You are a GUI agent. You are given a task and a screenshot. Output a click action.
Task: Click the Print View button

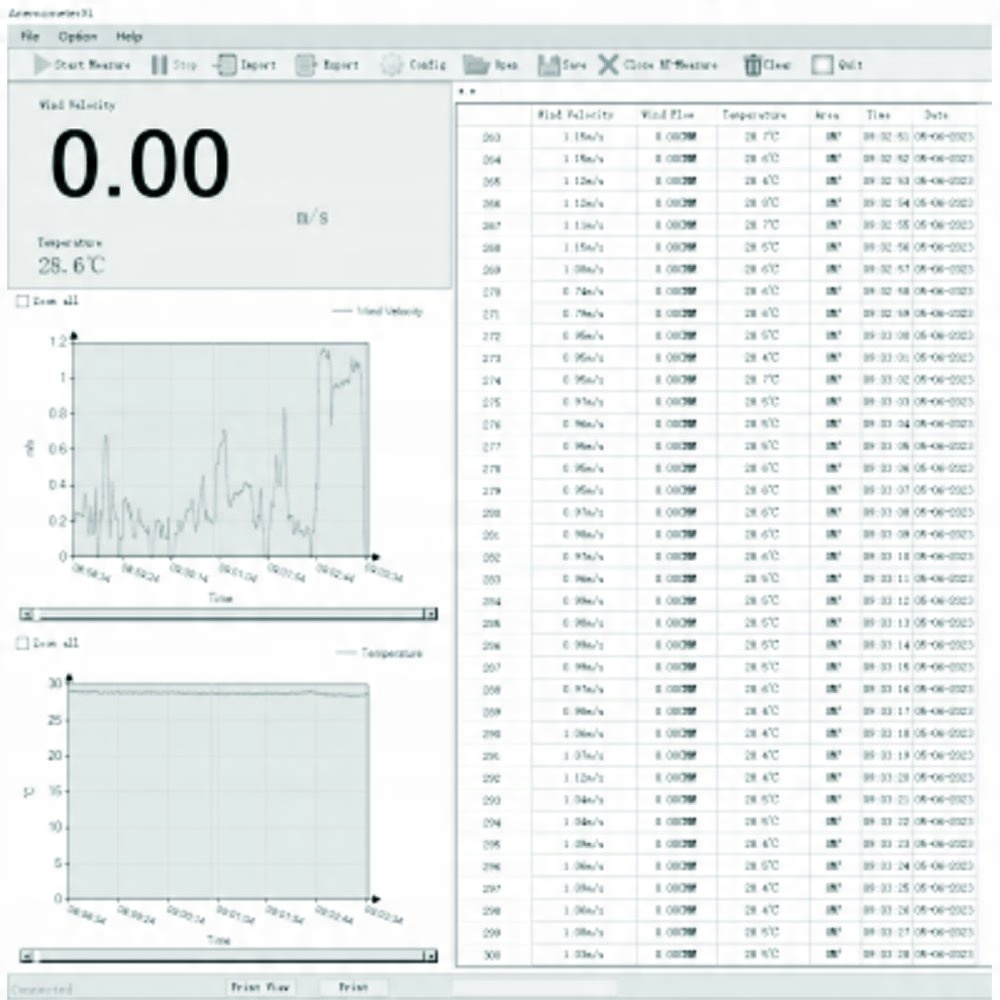260,987
